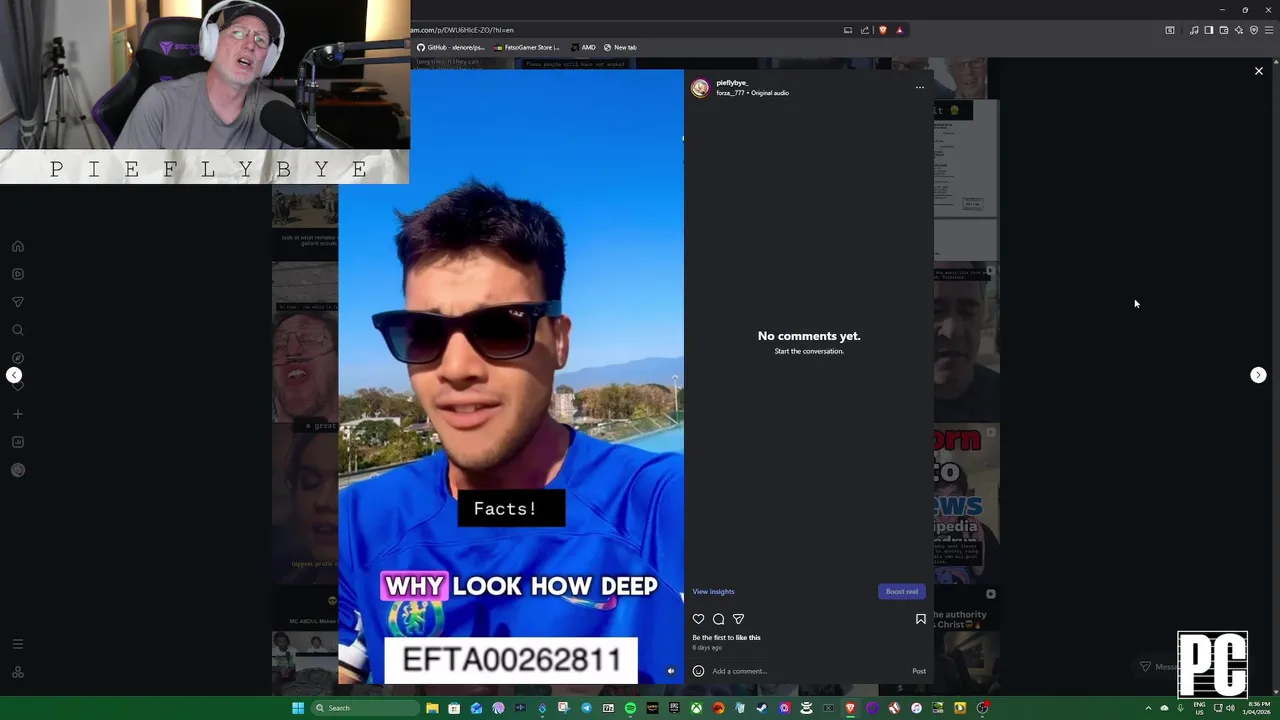1280x720 pixels.
Task: Click the share page icon in address bar
Action: click(x=865, y=30)
